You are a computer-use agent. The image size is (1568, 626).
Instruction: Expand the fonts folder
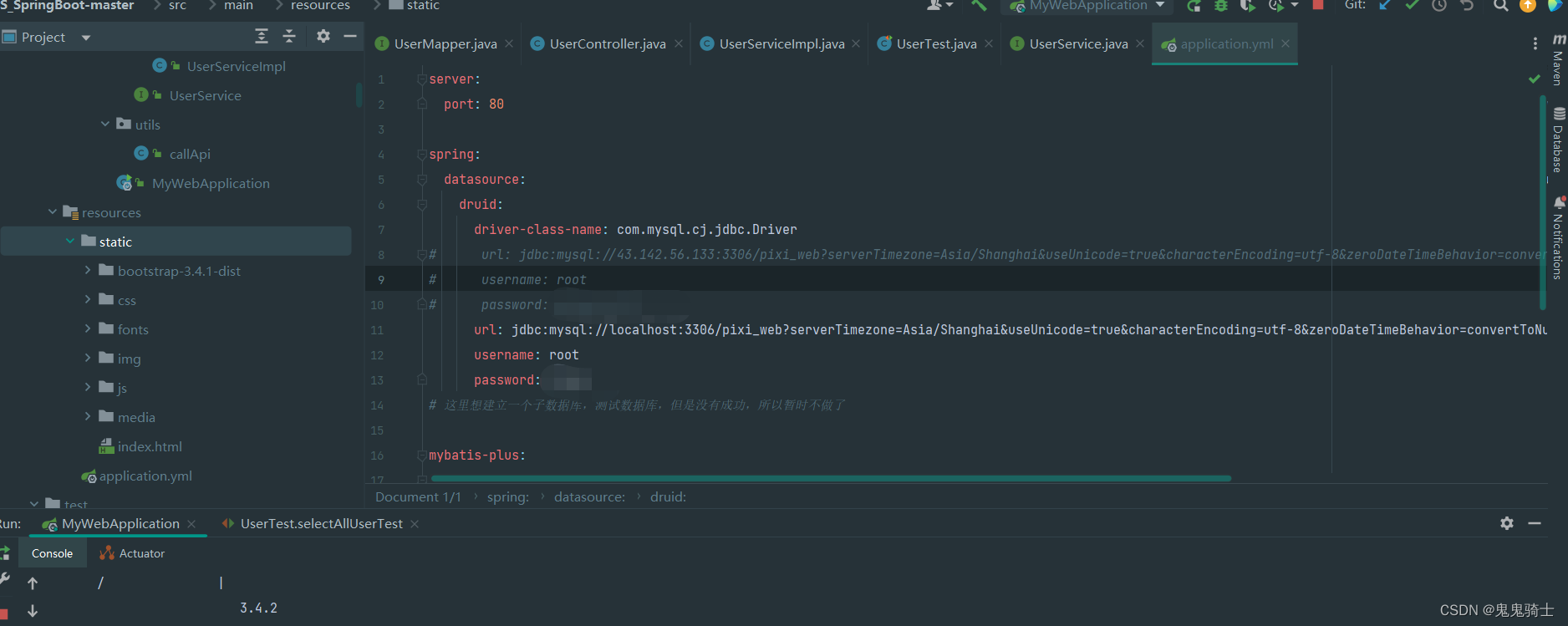click(x=88, y=328)
